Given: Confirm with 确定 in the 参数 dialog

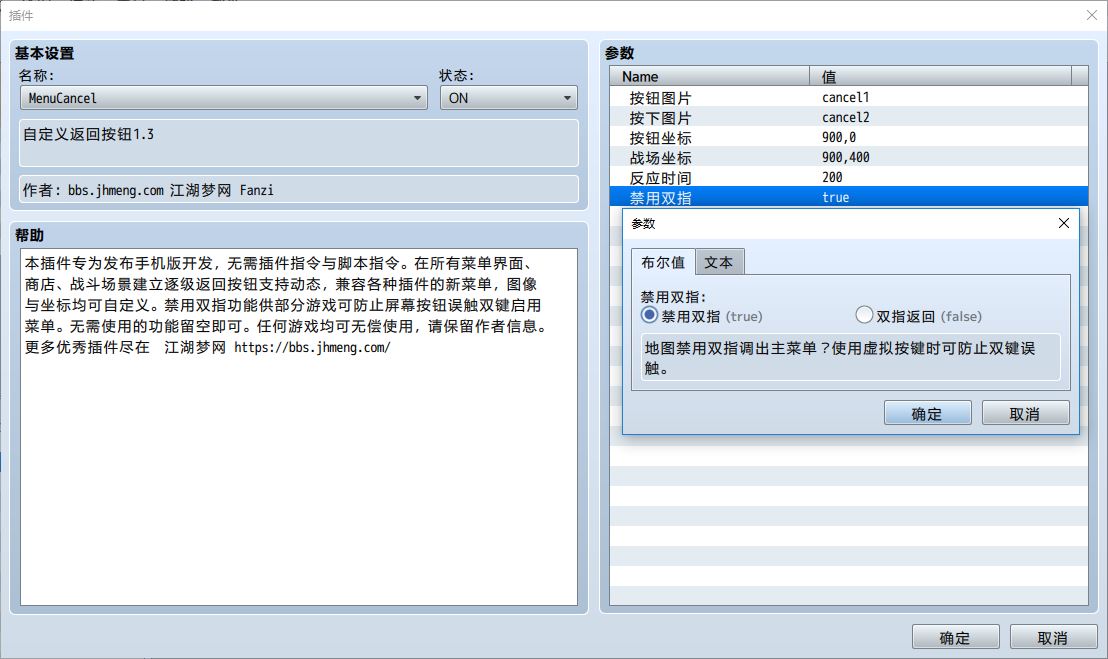Looking at the screenshot, I should click(x=927, y=413).
